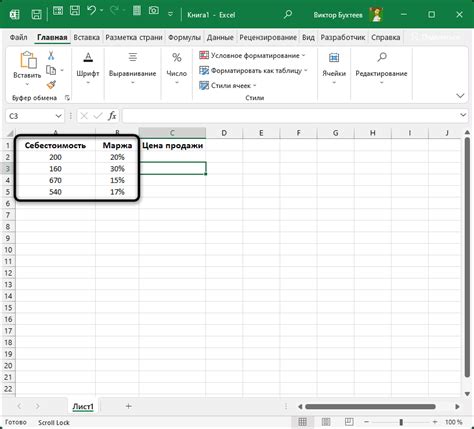Click the Excel logo in title bar
This screenshot has width=474, height=429.
[14, 14]
